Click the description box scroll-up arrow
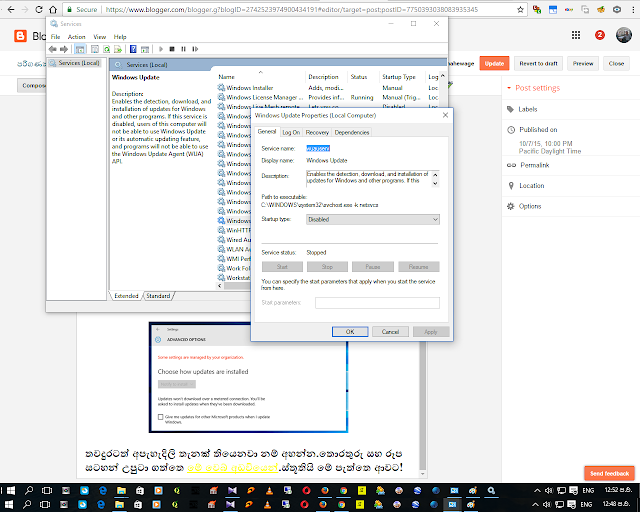 [x=435, y=175]
